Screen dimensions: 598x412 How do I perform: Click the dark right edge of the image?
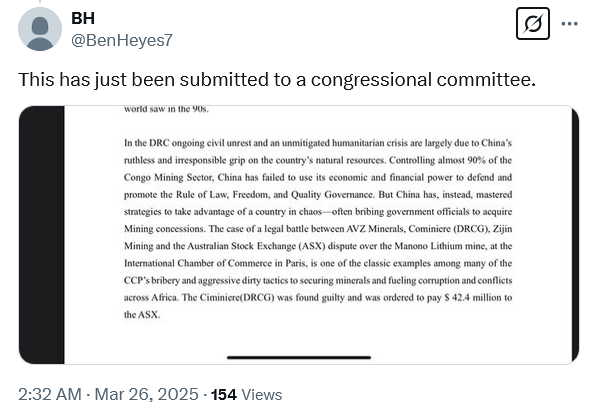575,235
